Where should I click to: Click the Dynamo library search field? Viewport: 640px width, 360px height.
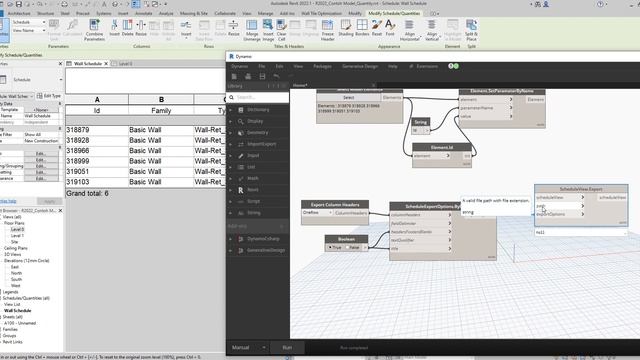coord(258,97)
